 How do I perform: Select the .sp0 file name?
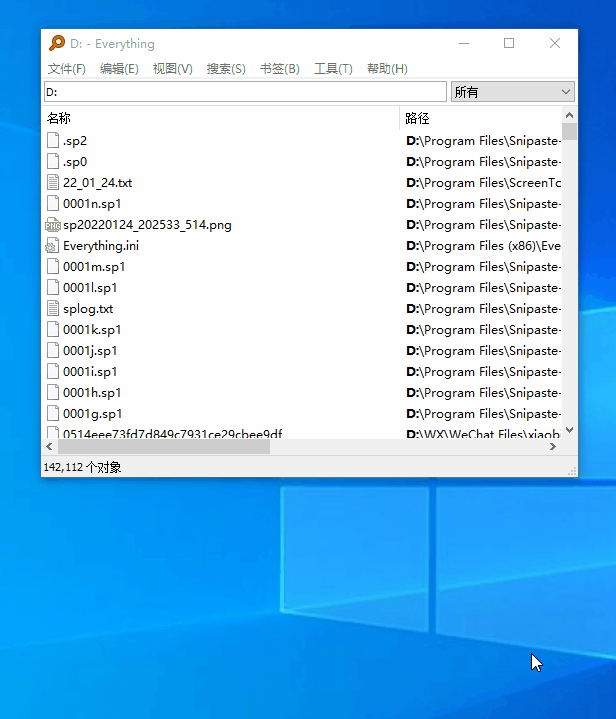[x=75, y=162]
